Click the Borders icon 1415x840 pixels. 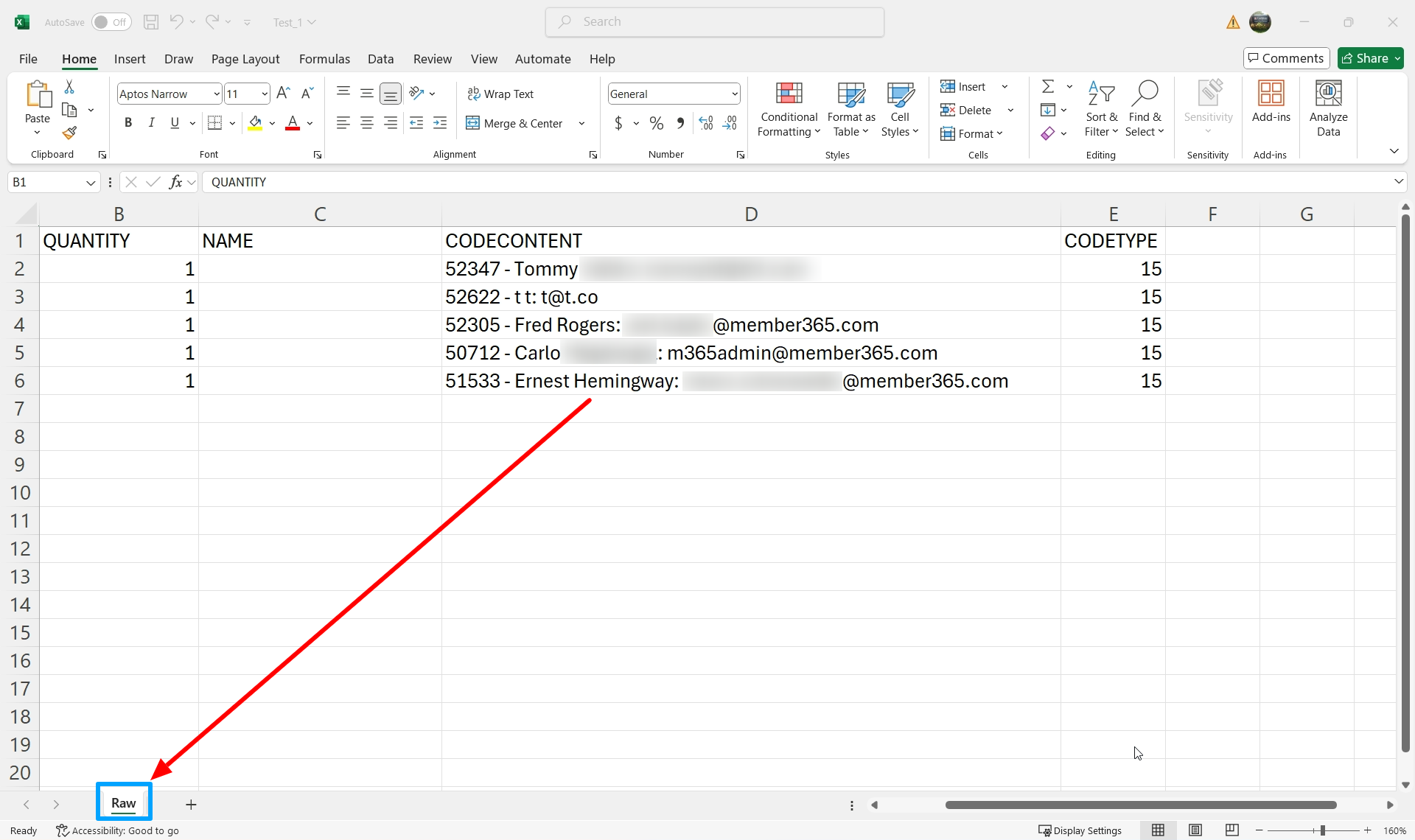pyautogui.click(x=214, y=123)
